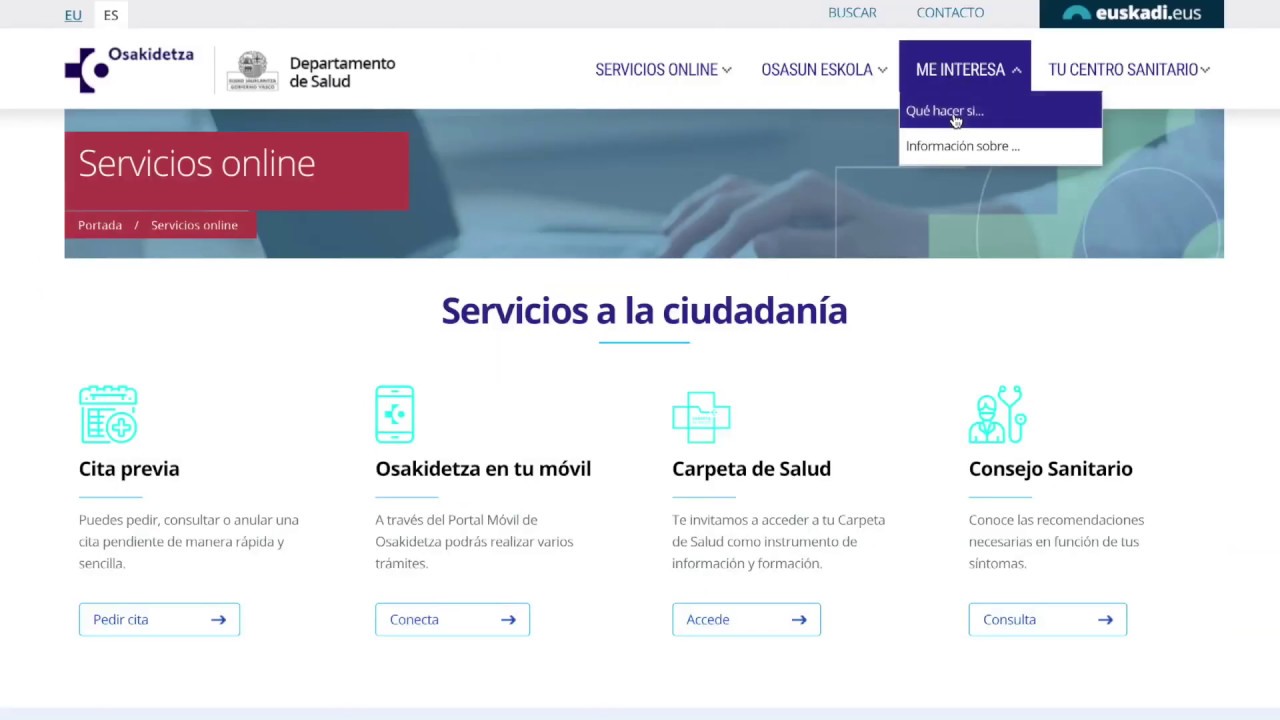Click the arrow on Pedir cita button
Viewport: 1280px width, 720px height.
(x=218, y=620)
